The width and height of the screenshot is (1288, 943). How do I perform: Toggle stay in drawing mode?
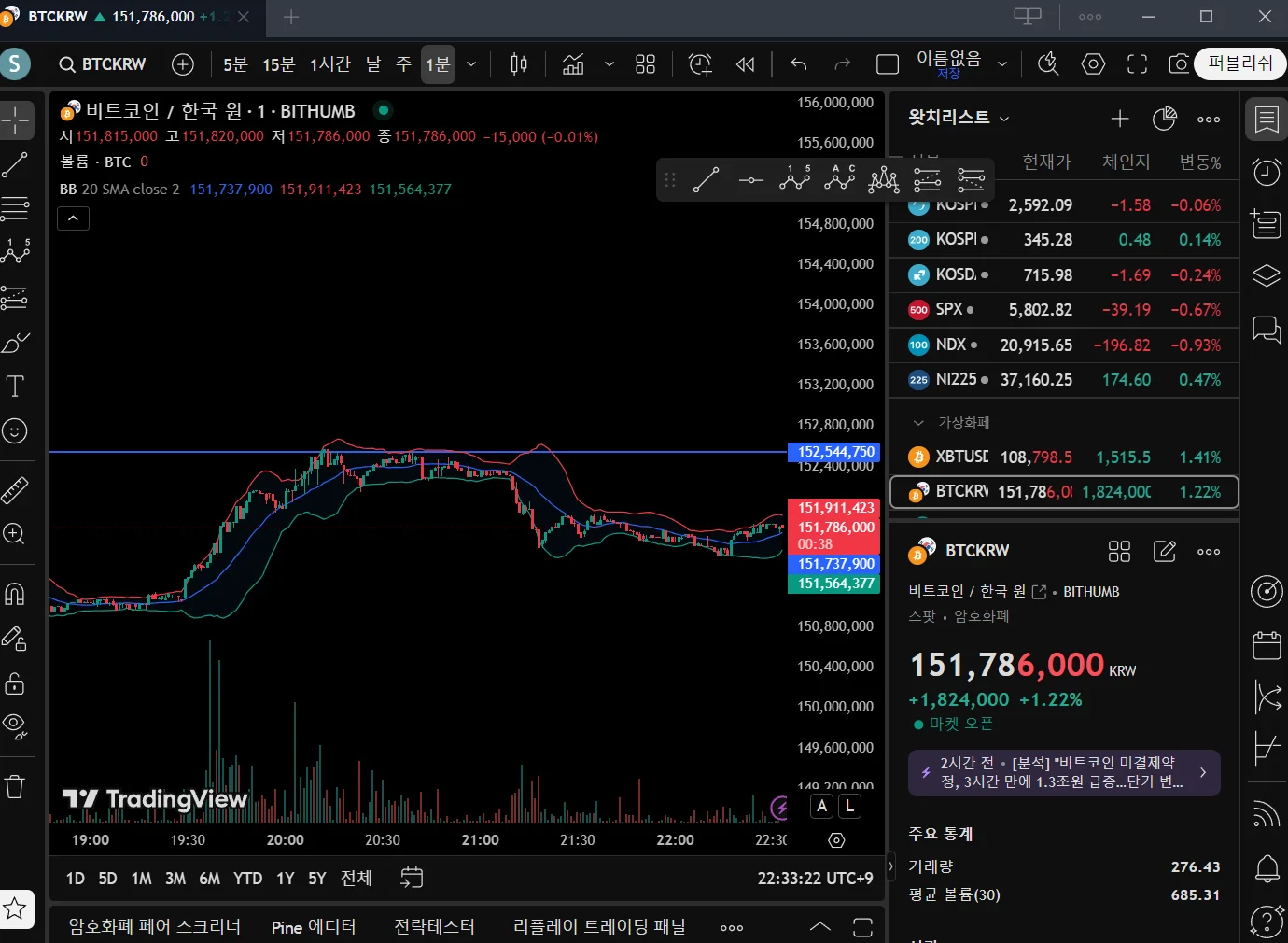16,639
